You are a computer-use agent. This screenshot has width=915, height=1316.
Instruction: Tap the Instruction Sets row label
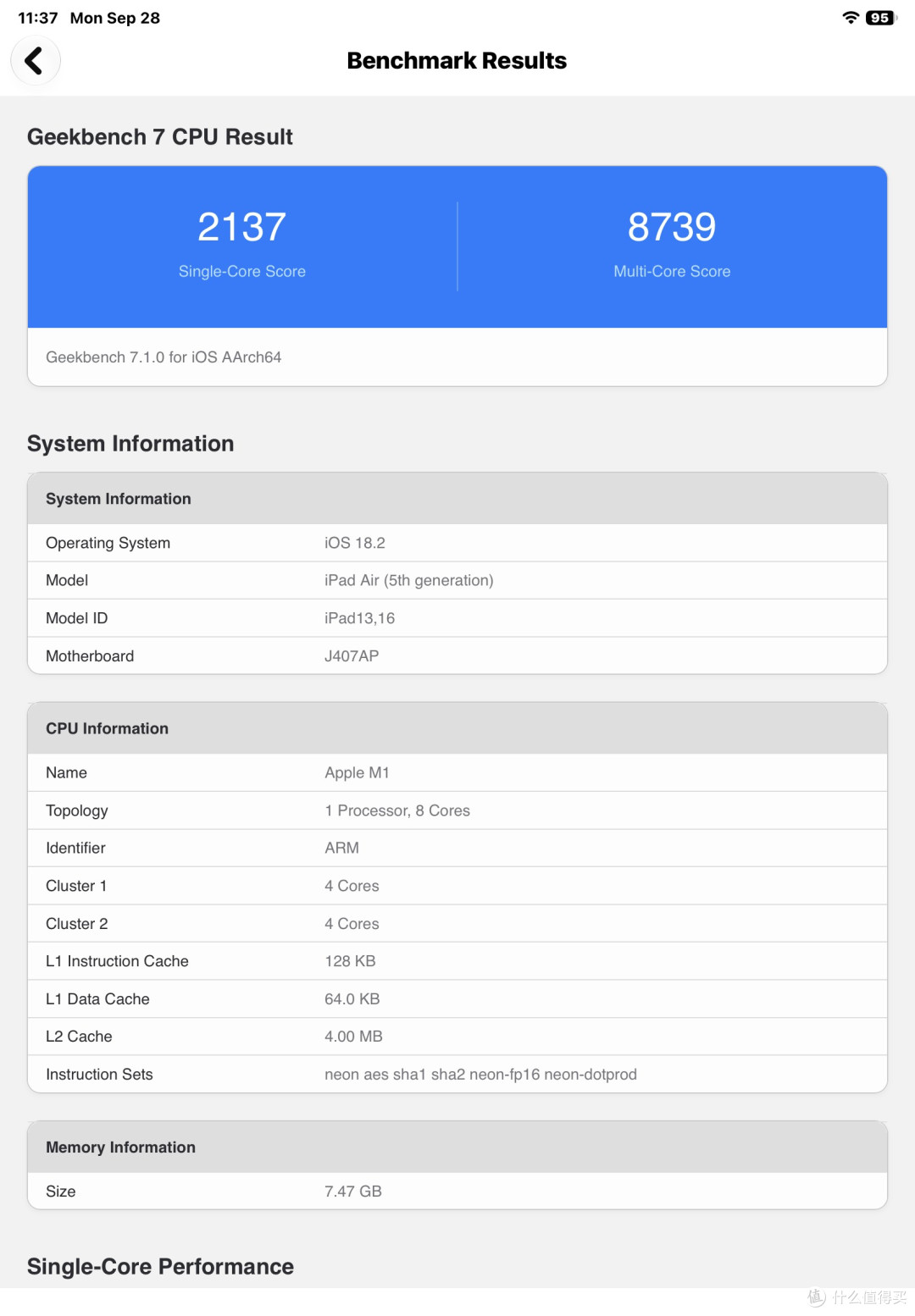(x=100, y=1075)
